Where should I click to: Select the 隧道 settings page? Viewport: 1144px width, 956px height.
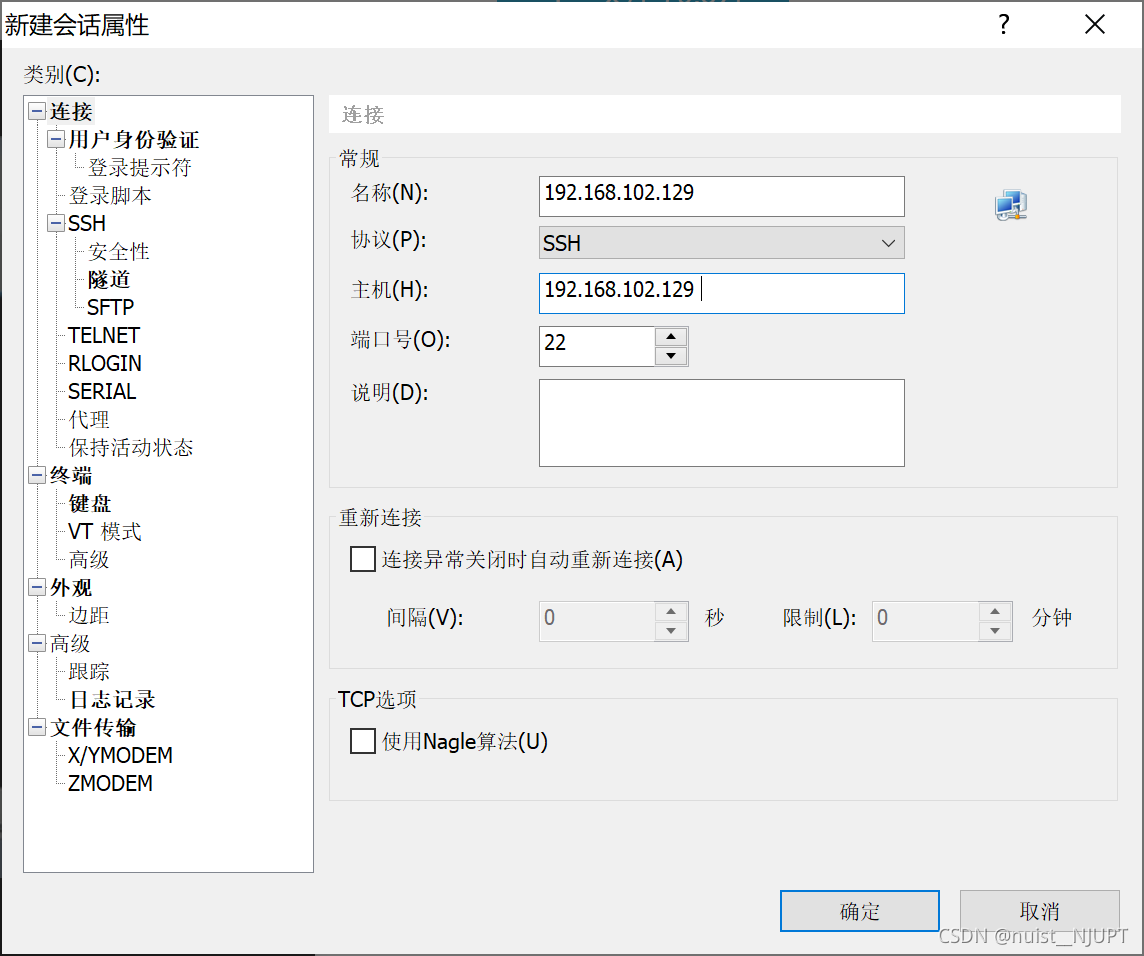[x=108, y=279]
